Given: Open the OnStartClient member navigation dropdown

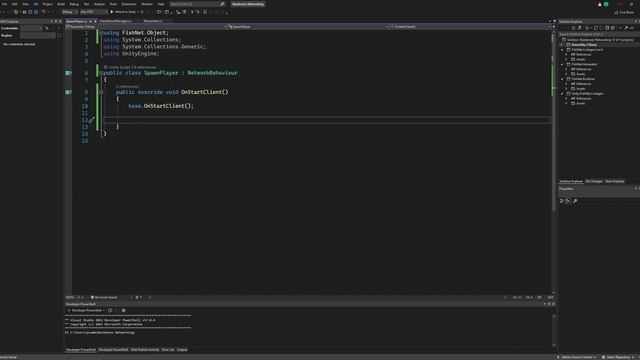Looking at the screenshot, I should point(469,27).
